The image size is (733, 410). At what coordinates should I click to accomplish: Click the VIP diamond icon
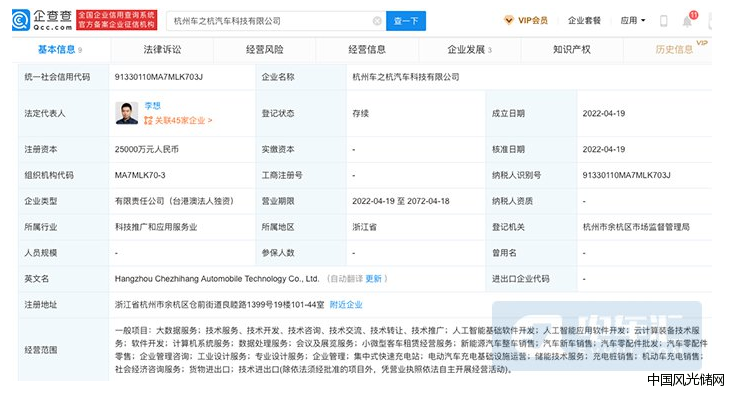click(x=508, y=21)
